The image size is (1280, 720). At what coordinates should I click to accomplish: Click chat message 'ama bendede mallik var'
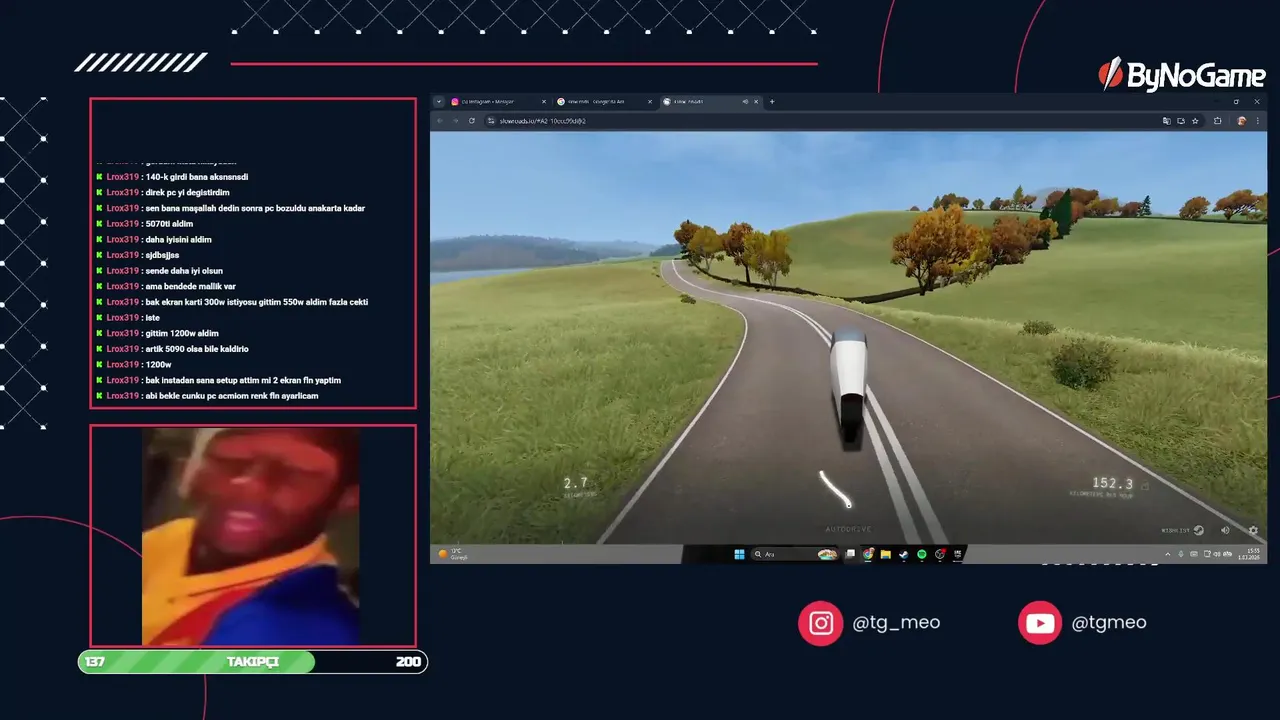pos(190,286)
